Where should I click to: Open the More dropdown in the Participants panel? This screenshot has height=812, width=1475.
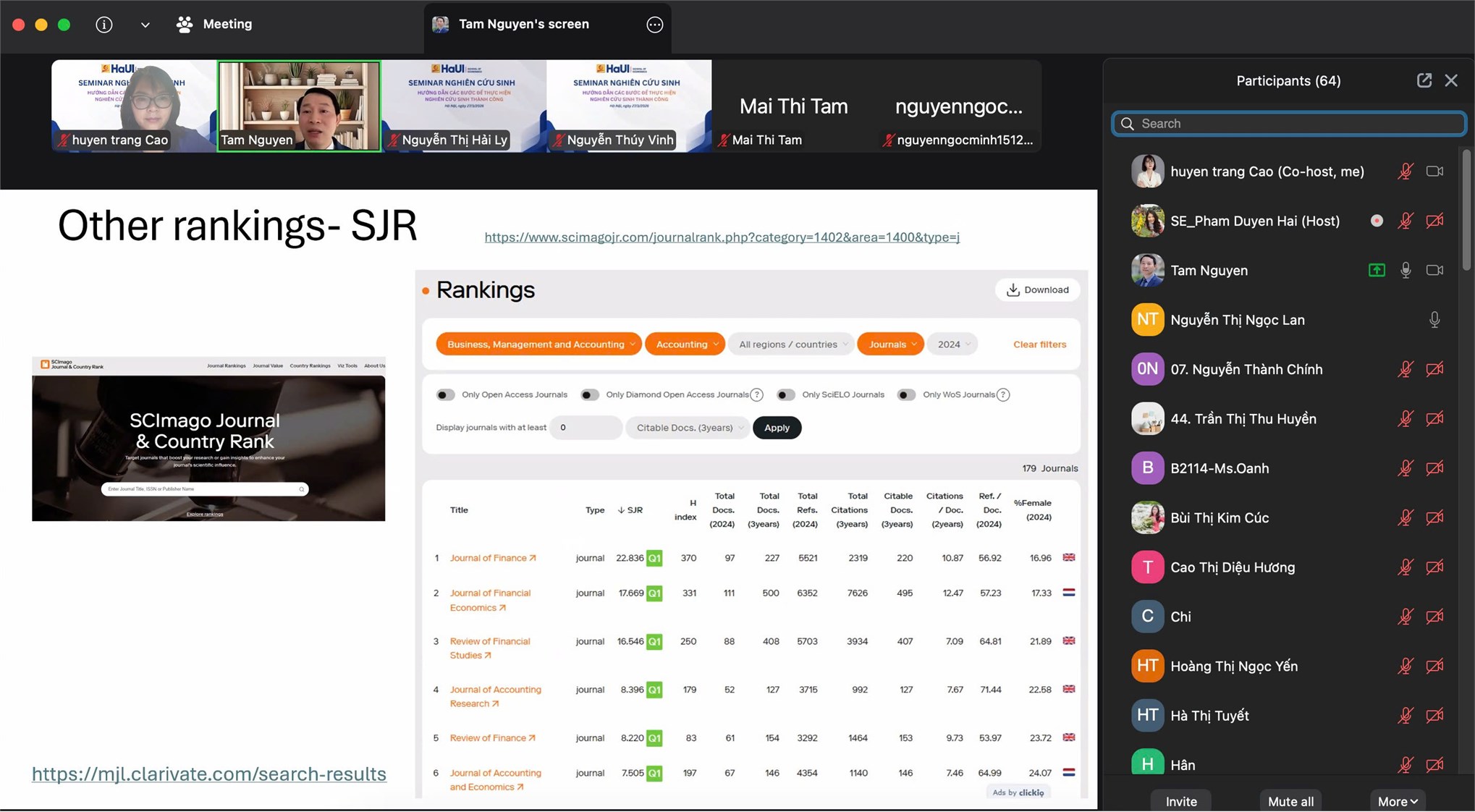click(1397, 801)
